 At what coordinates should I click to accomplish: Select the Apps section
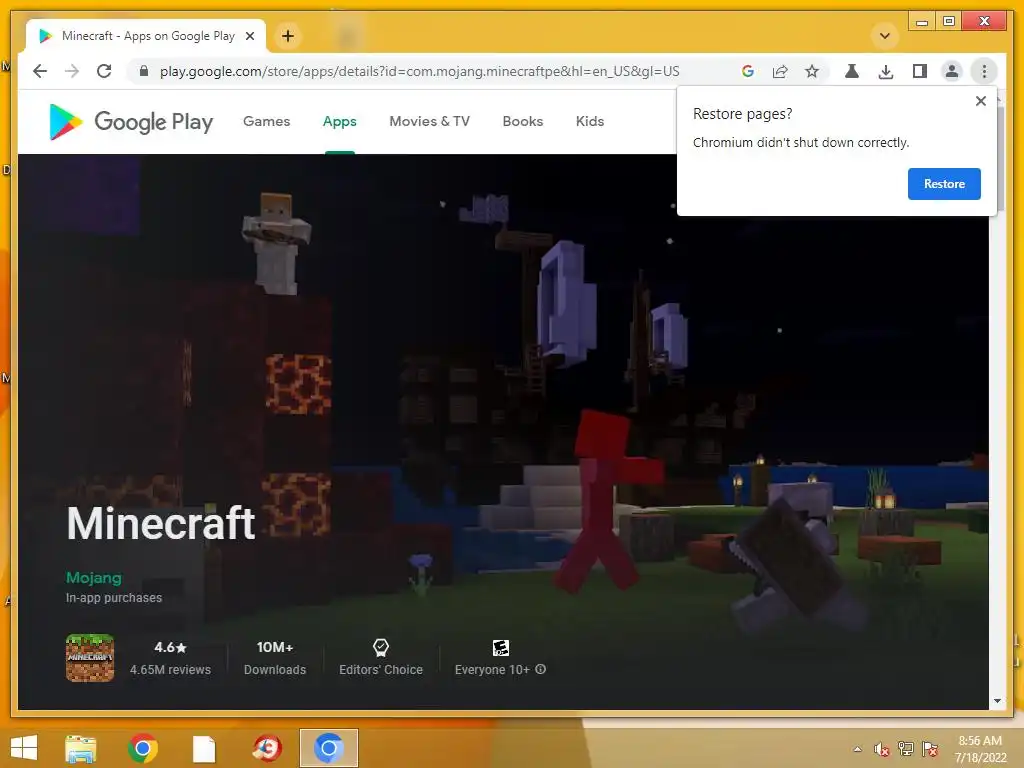pyautogui.click(x=340, y=121)
